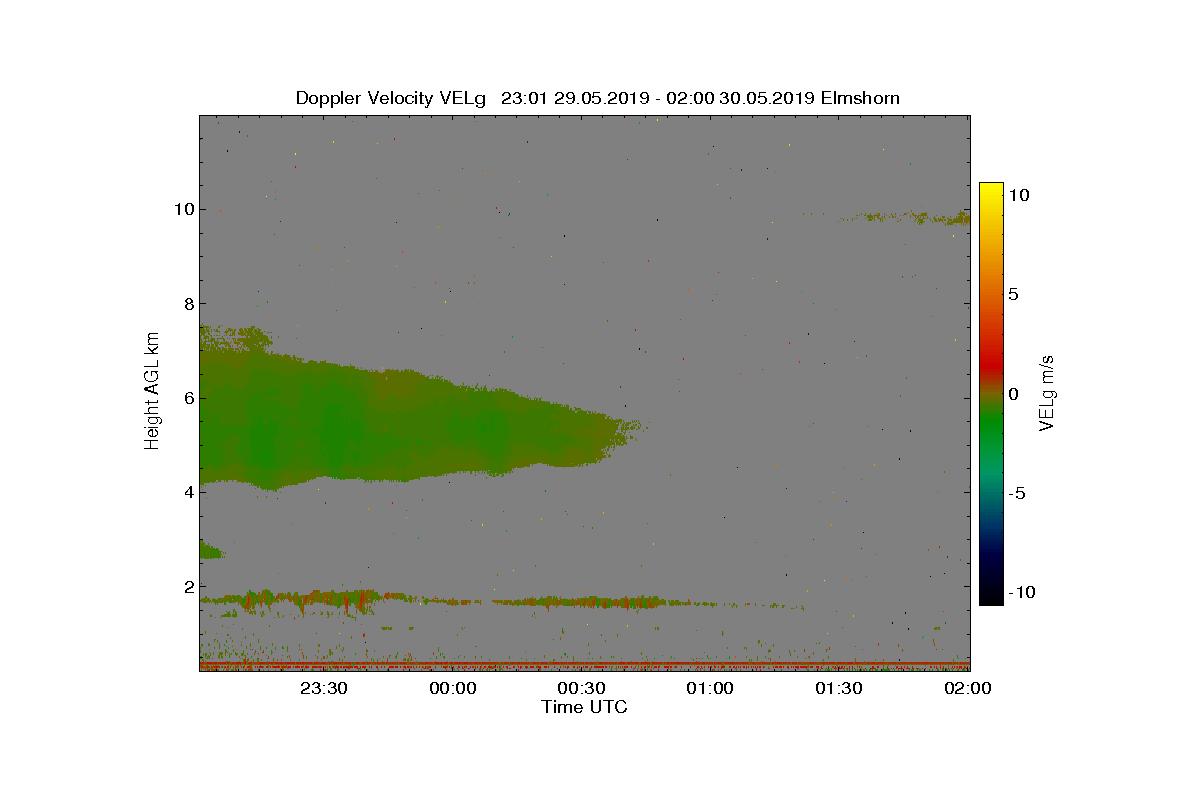Image resolution: width=1200 pixels, height=800 pixels.
Task: Click the '00:30' time tick label
Action: 583,688
